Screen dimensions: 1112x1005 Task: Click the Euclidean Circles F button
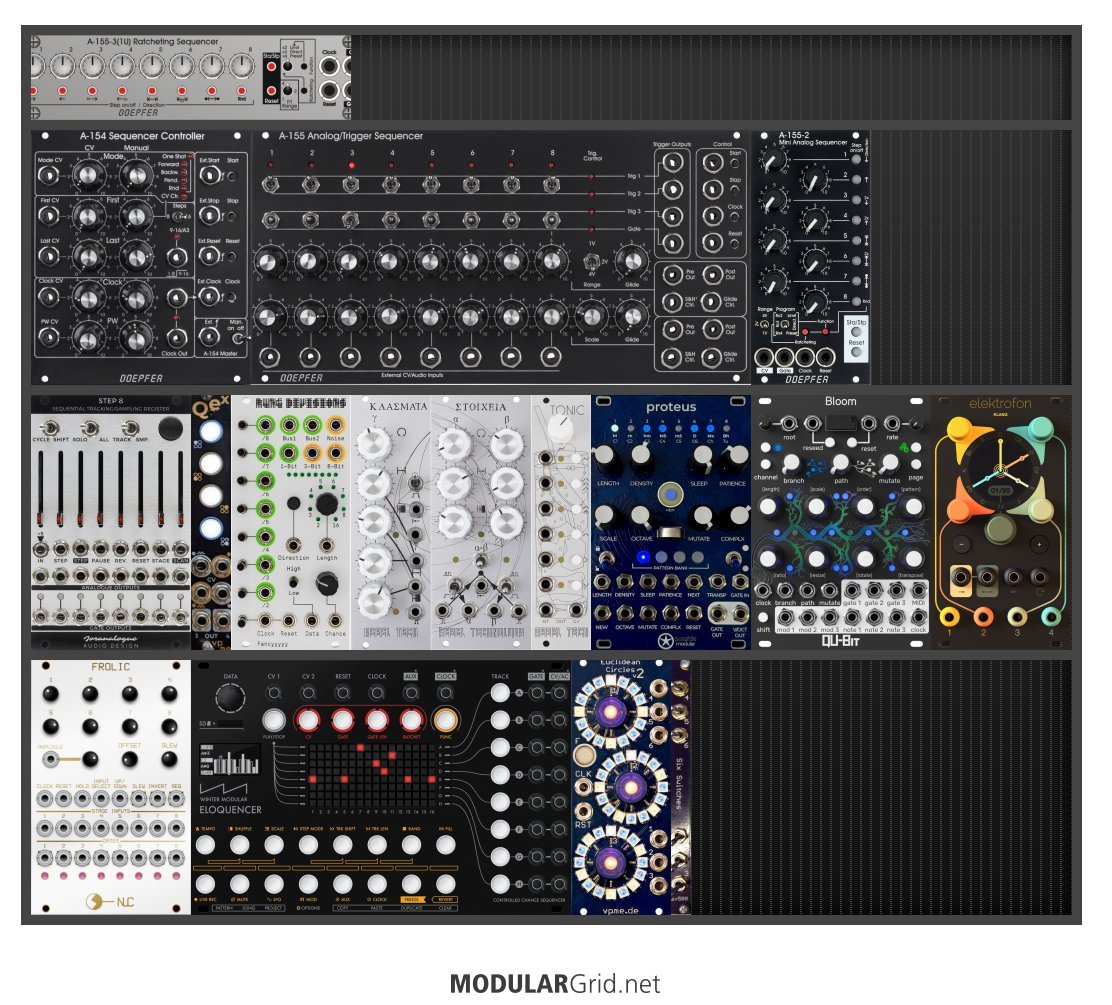(x=585, y=753)
